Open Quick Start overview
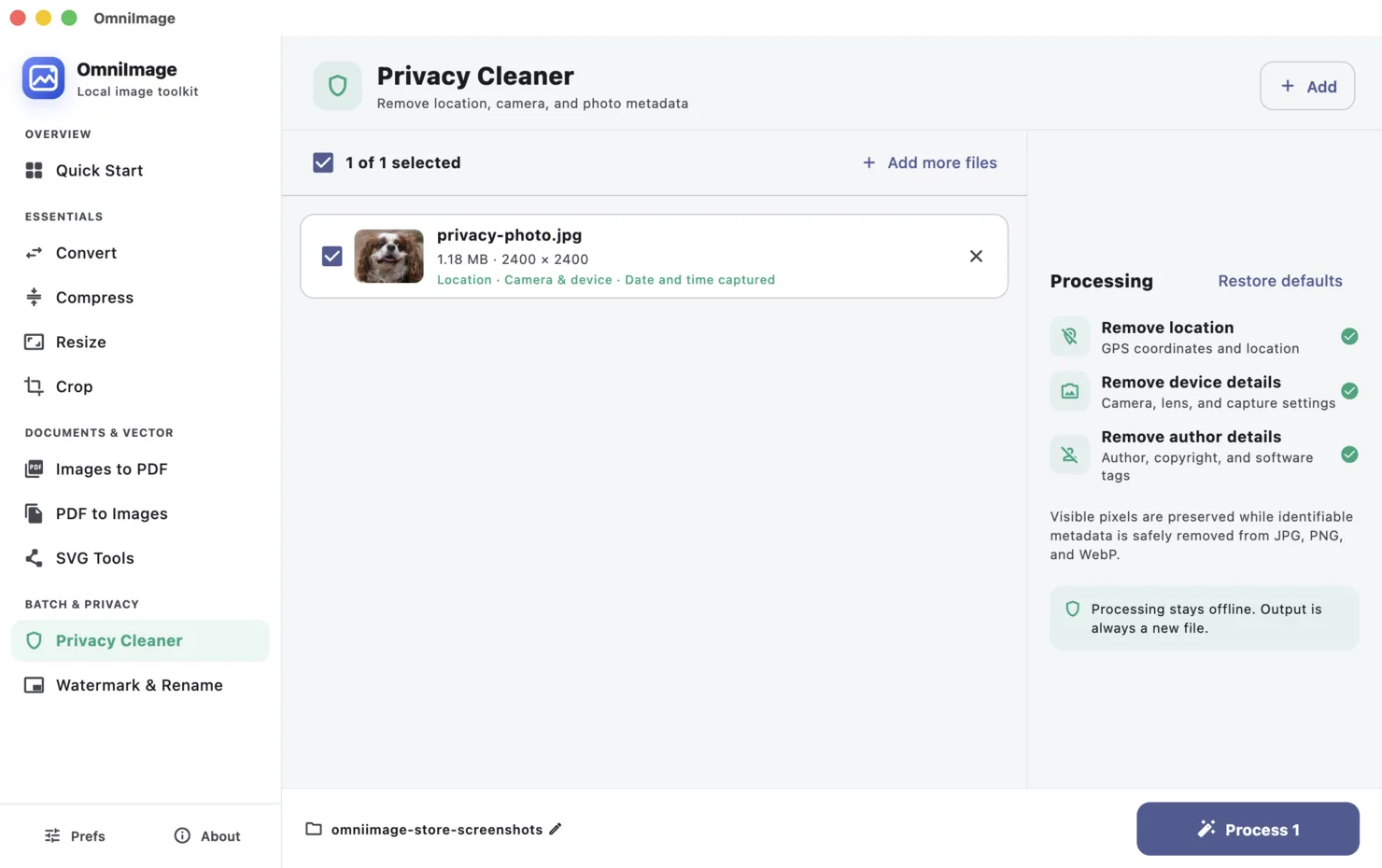Viewport: 1382px width, 868px height. pyautogui.click(x=140, y=170)
